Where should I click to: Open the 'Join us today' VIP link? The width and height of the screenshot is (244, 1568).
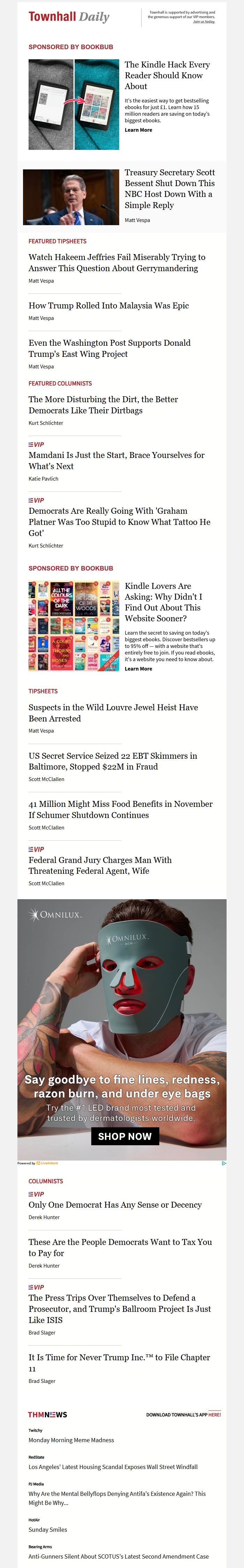coord(204,22)
